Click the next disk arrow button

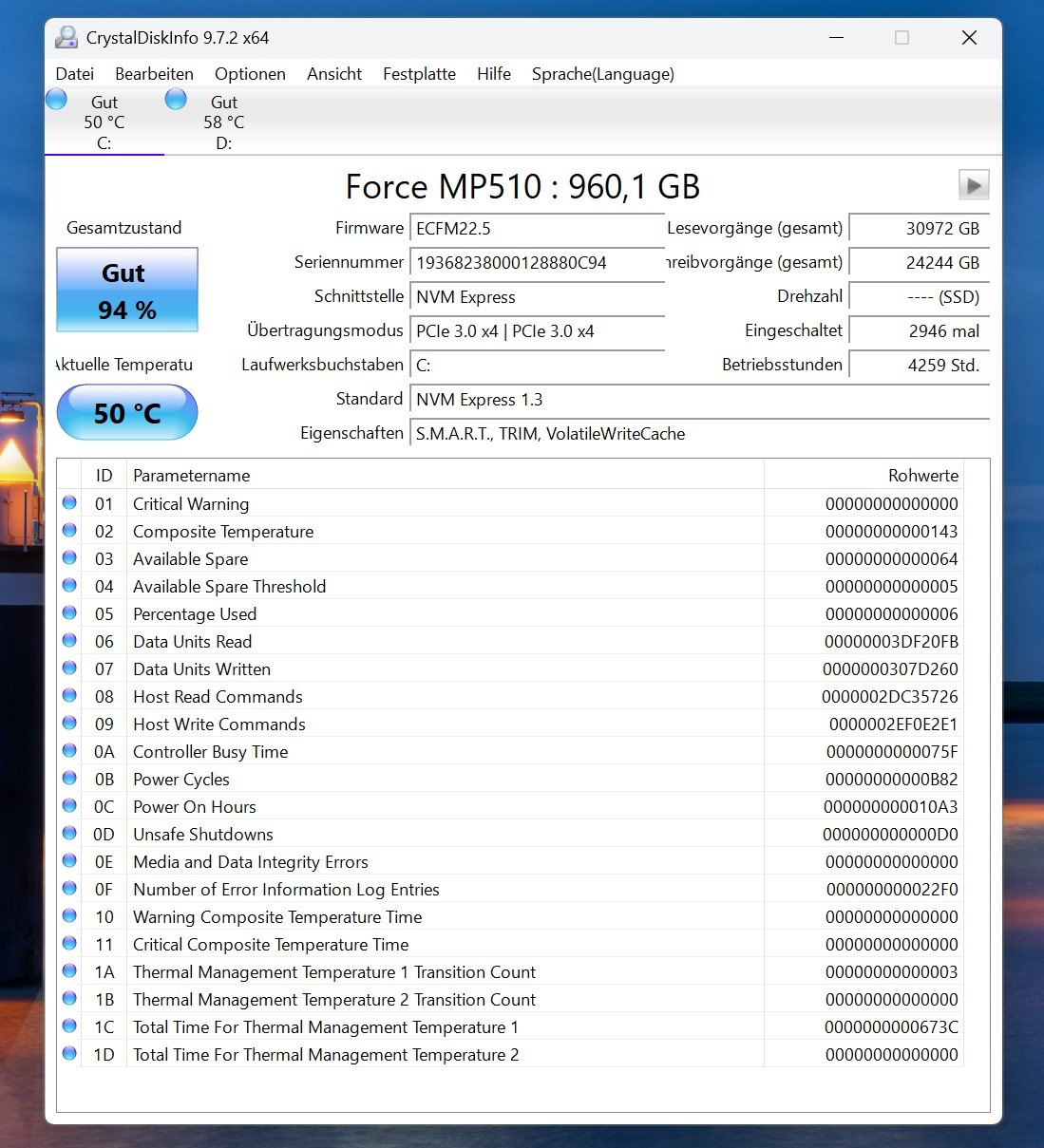(974, 185)
